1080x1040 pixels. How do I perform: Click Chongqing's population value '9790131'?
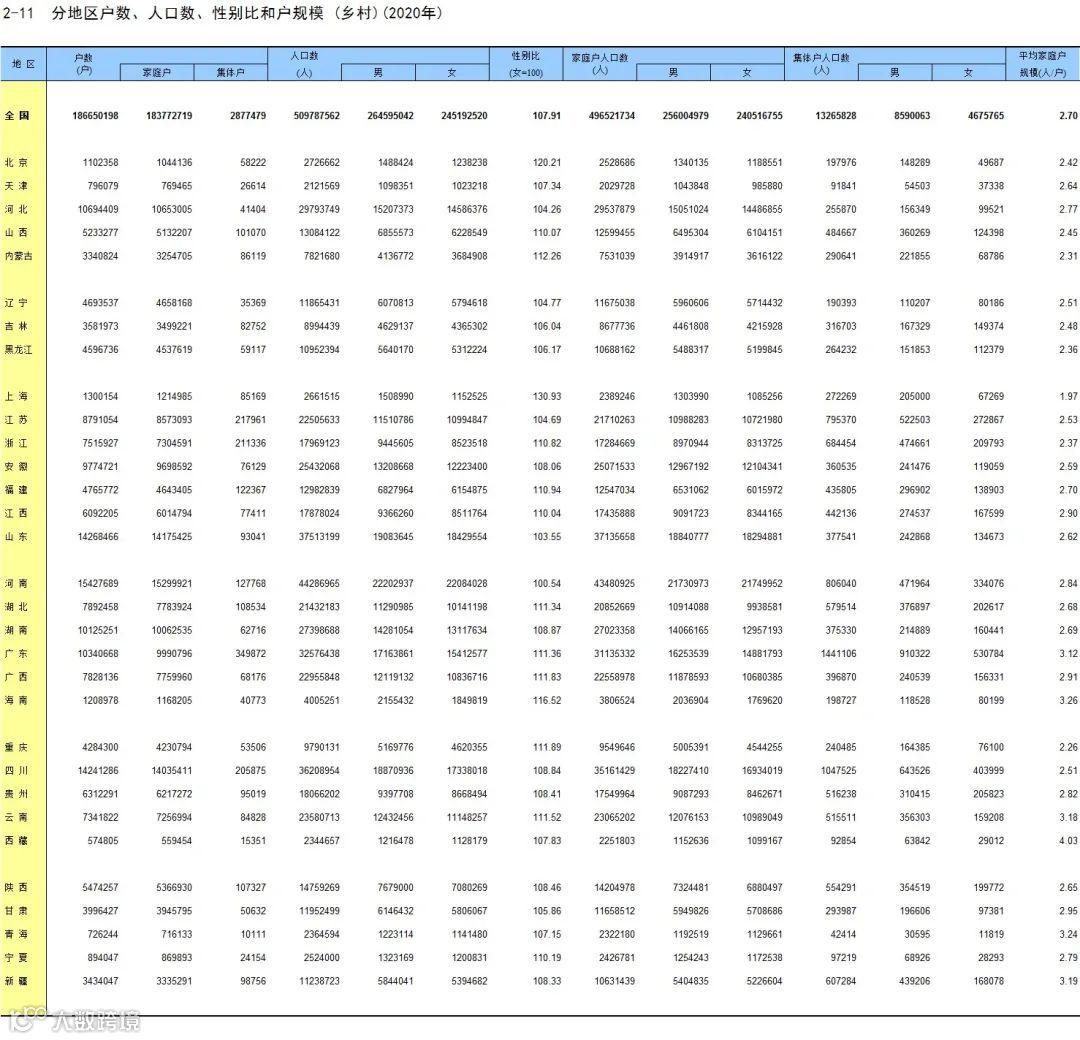tap(322, 747)
